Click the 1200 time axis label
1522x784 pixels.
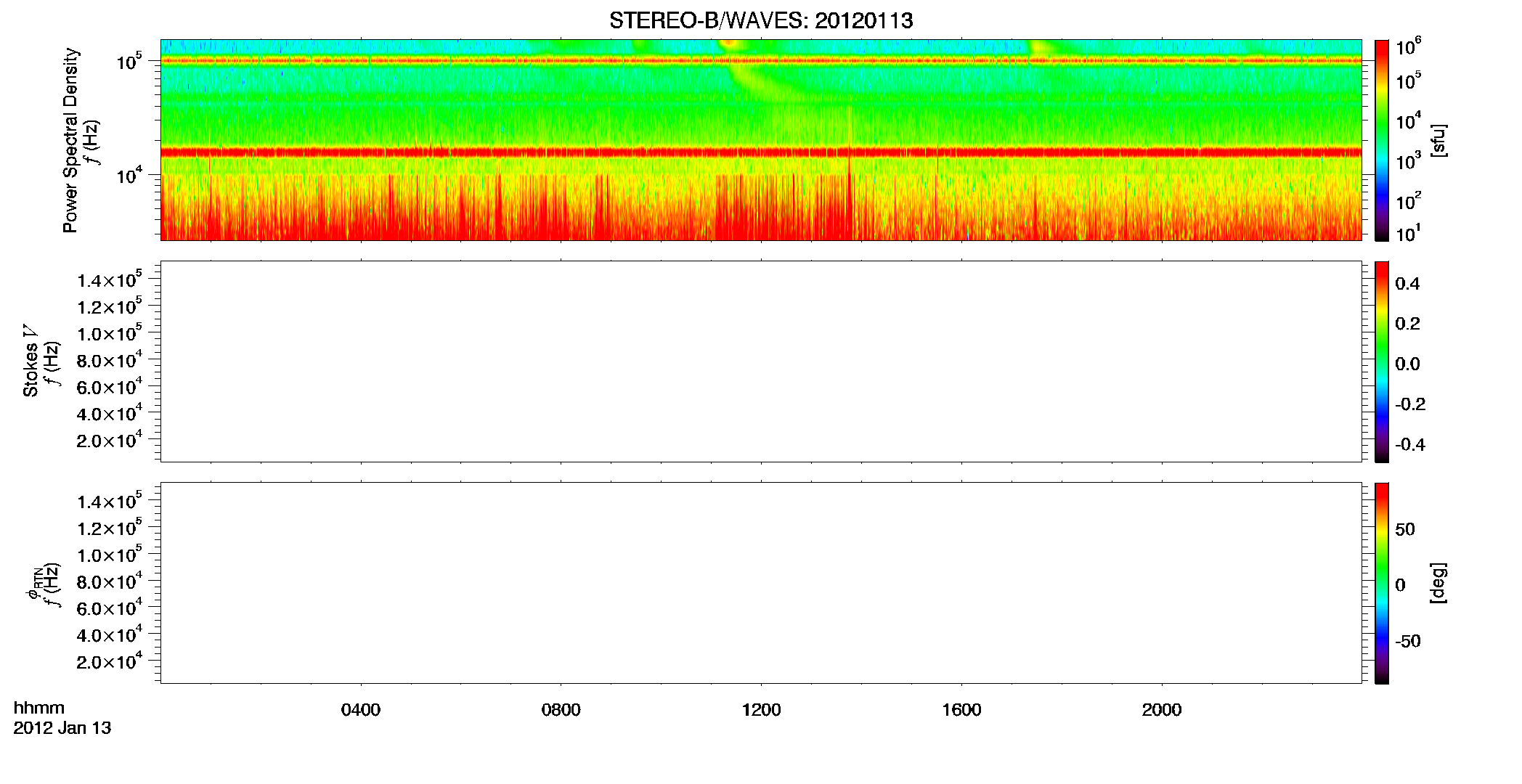761,710
